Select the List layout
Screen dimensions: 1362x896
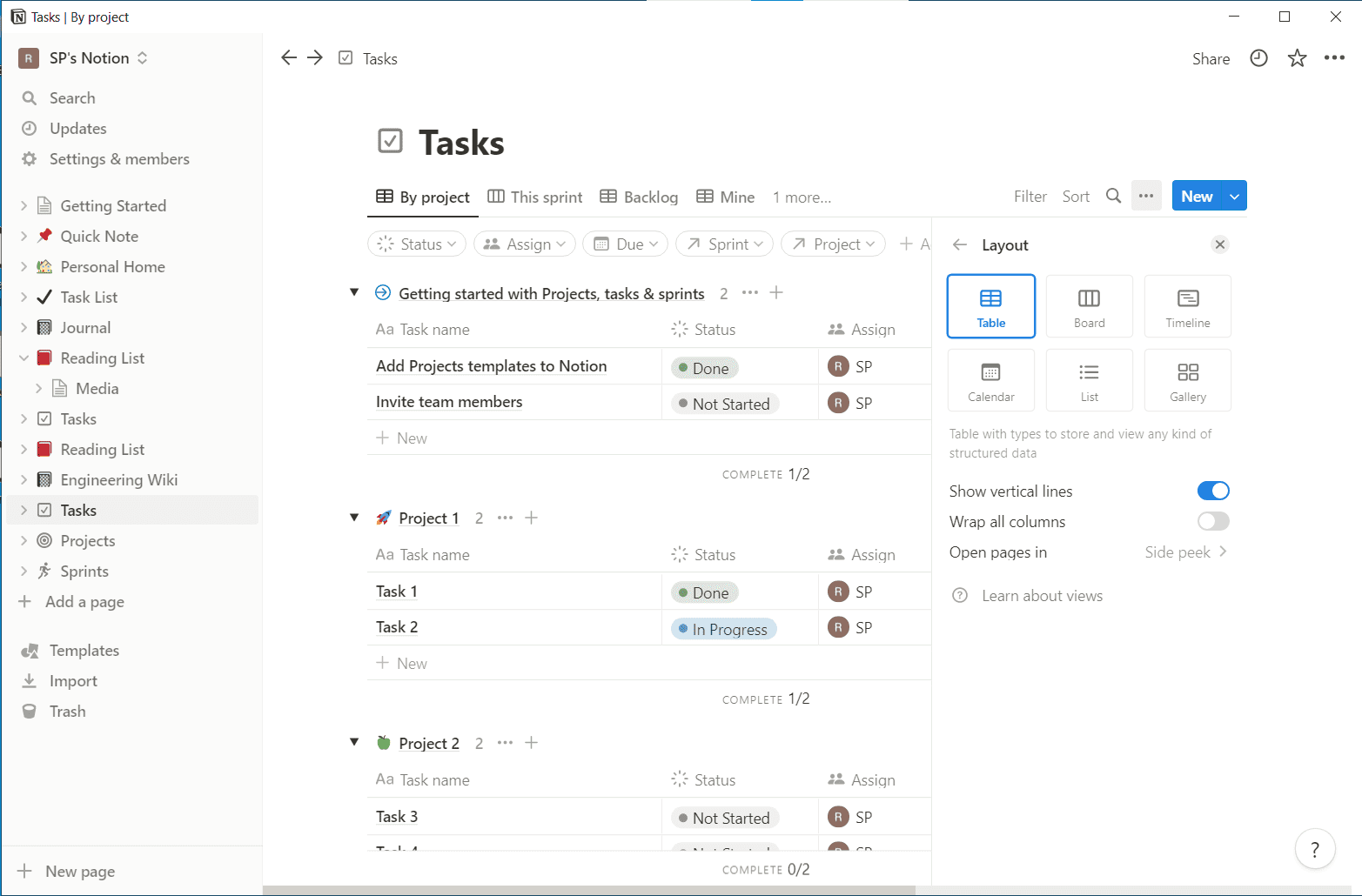pyautogui.click(x=1089, y=380)
